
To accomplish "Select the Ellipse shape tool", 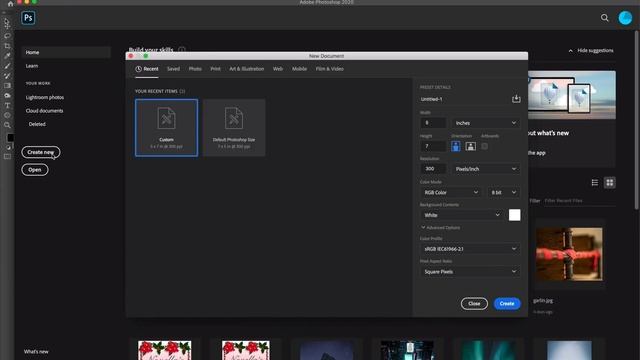I will point(7,116).
